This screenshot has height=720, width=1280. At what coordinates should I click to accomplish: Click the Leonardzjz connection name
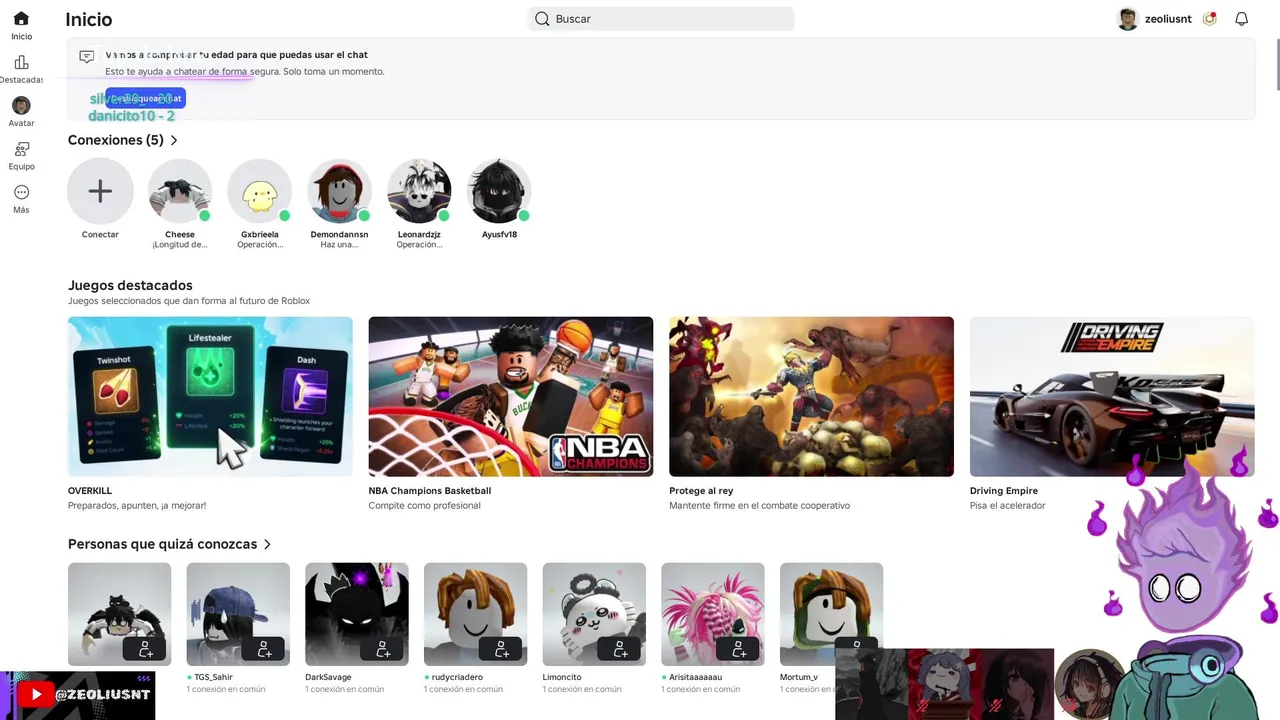click(x=419, y=235)
